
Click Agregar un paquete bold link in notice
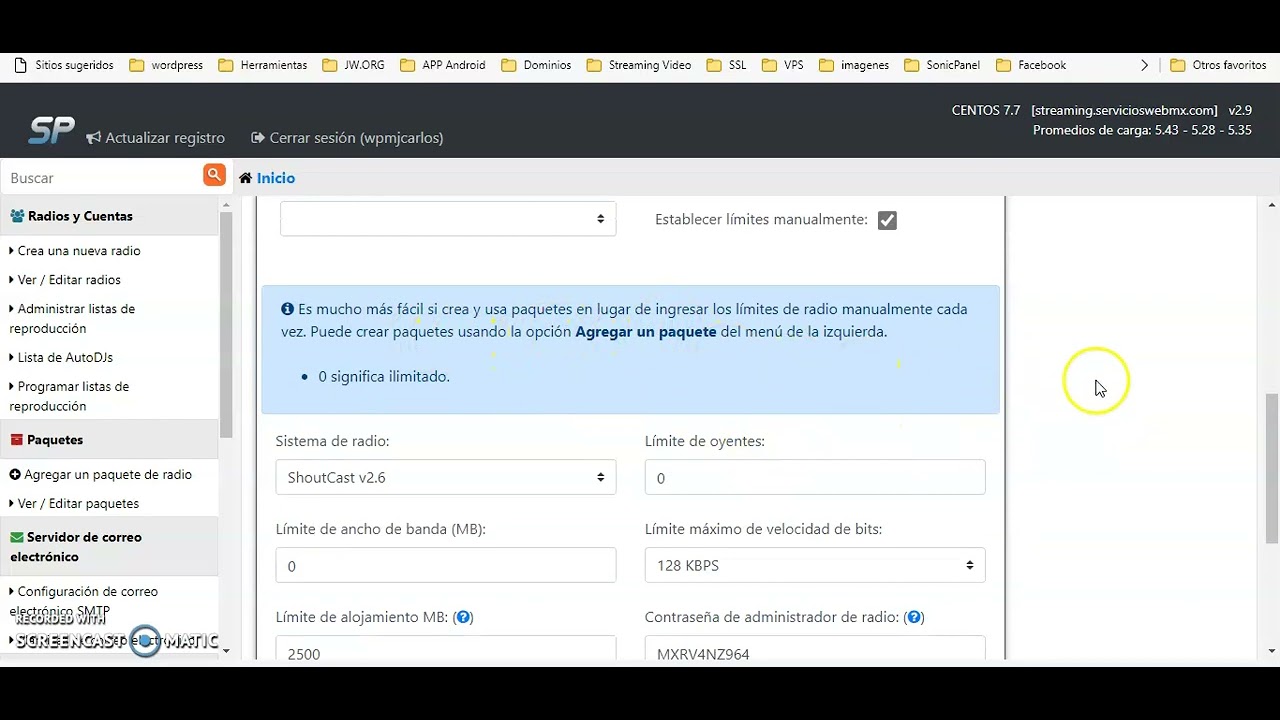click(x=646, y=332)
